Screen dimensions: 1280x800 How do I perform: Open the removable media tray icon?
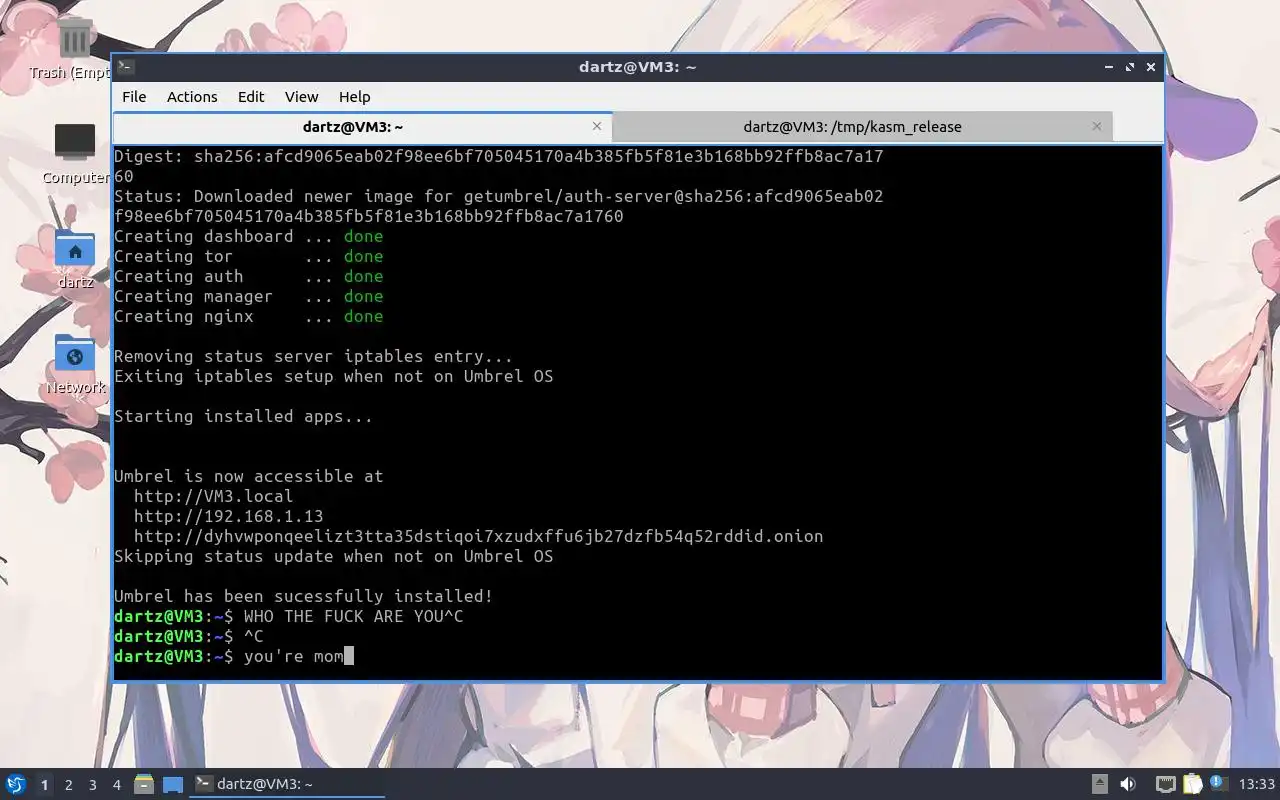tap(1100, 784)
